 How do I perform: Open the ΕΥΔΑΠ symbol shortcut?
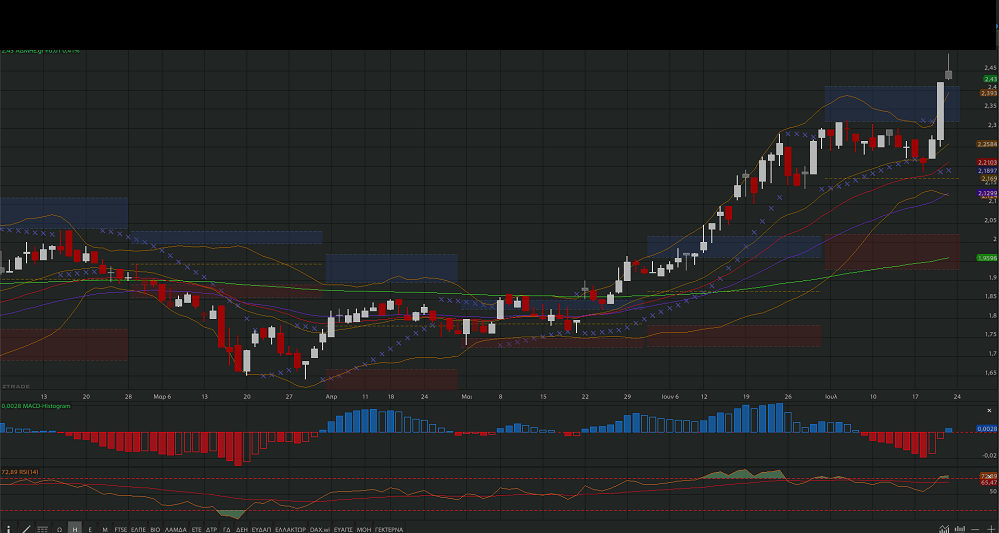[261, 529]
